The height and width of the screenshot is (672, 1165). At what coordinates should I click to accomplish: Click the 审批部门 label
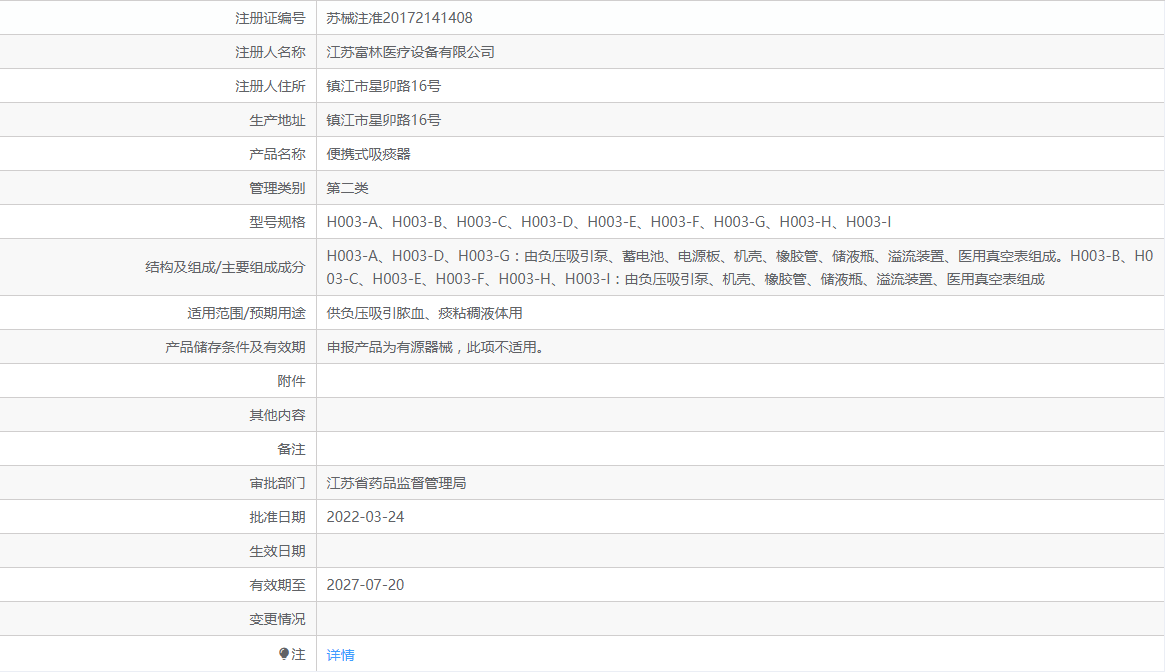click(x=277, y=483)
